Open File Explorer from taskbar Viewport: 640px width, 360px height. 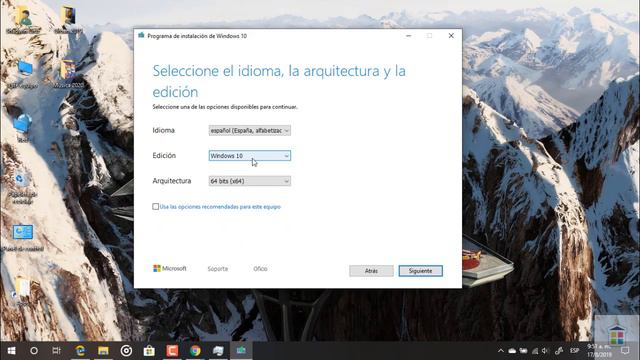click(x=103, y=351)
